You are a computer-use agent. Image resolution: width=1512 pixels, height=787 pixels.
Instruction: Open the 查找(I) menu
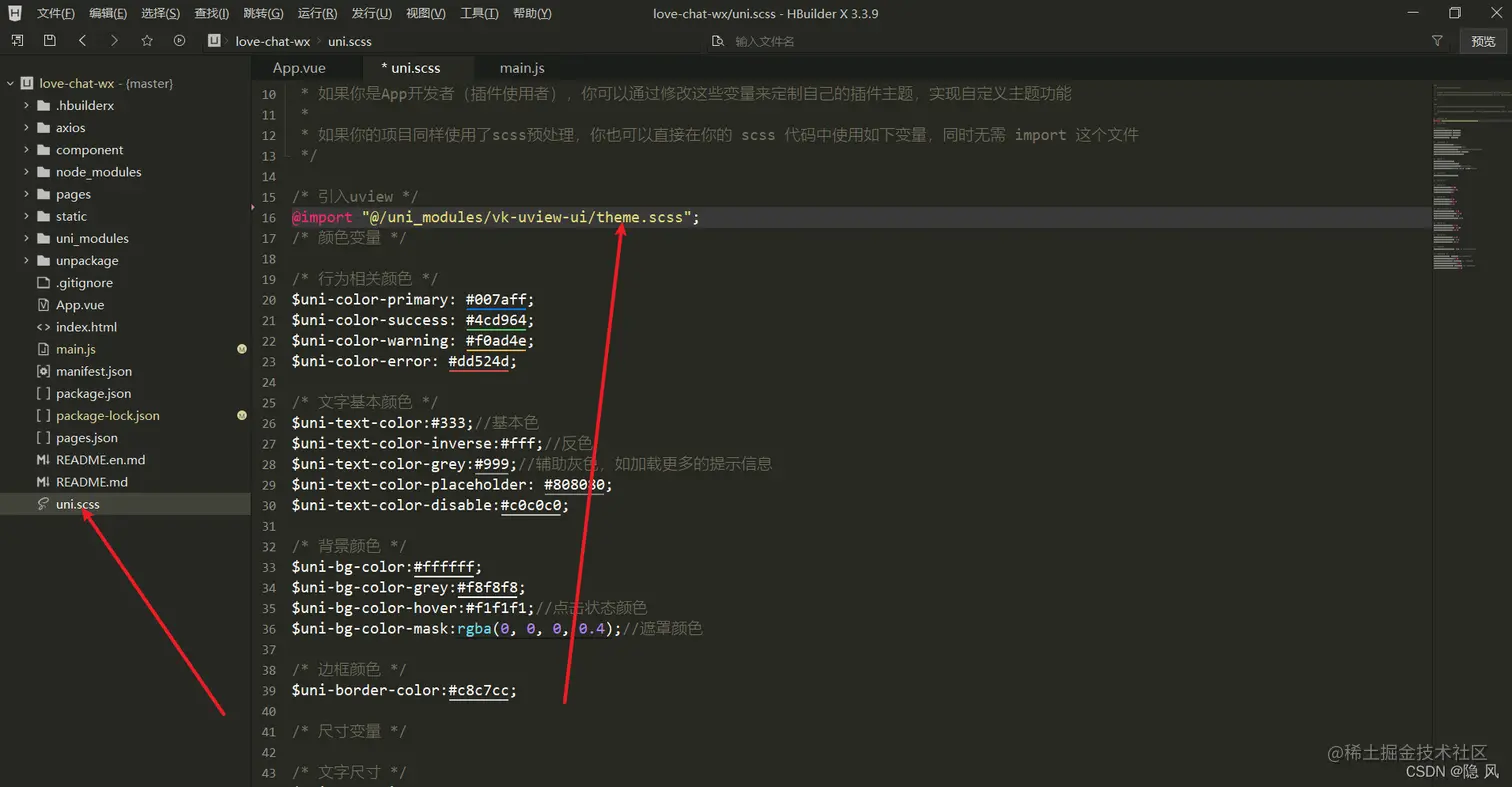point(212,13)
